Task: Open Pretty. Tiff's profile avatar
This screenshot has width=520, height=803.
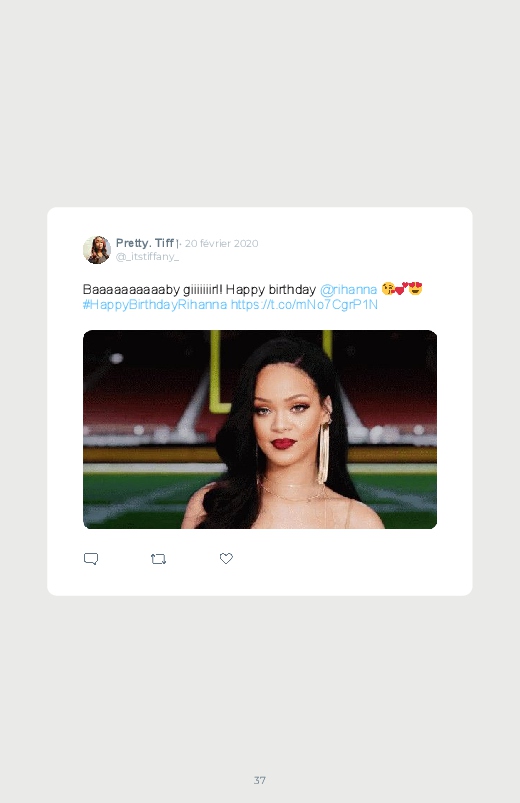Action: pyautogui.click(x=97, y=249)
